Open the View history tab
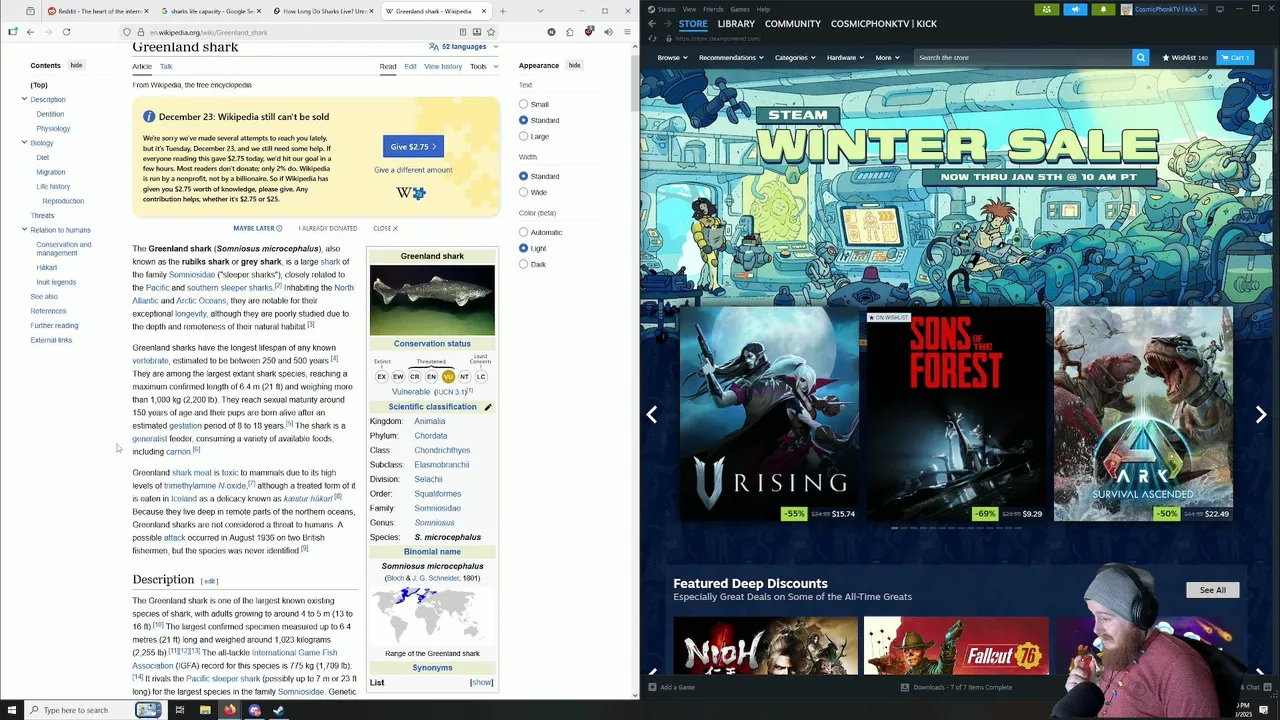Viewport: 1280px width, 720px height. [443, 66]
